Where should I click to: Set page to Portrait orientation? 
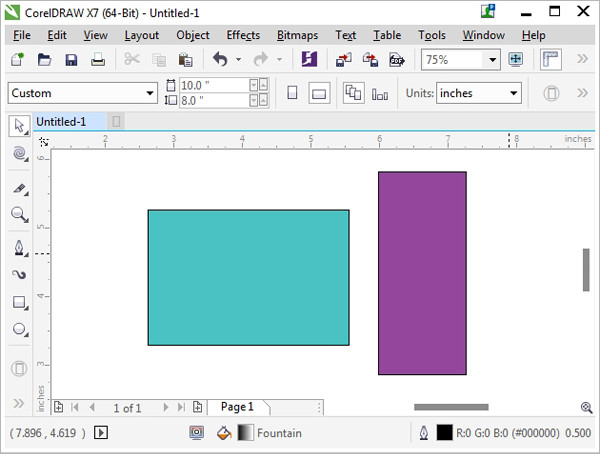coord(292,93)
